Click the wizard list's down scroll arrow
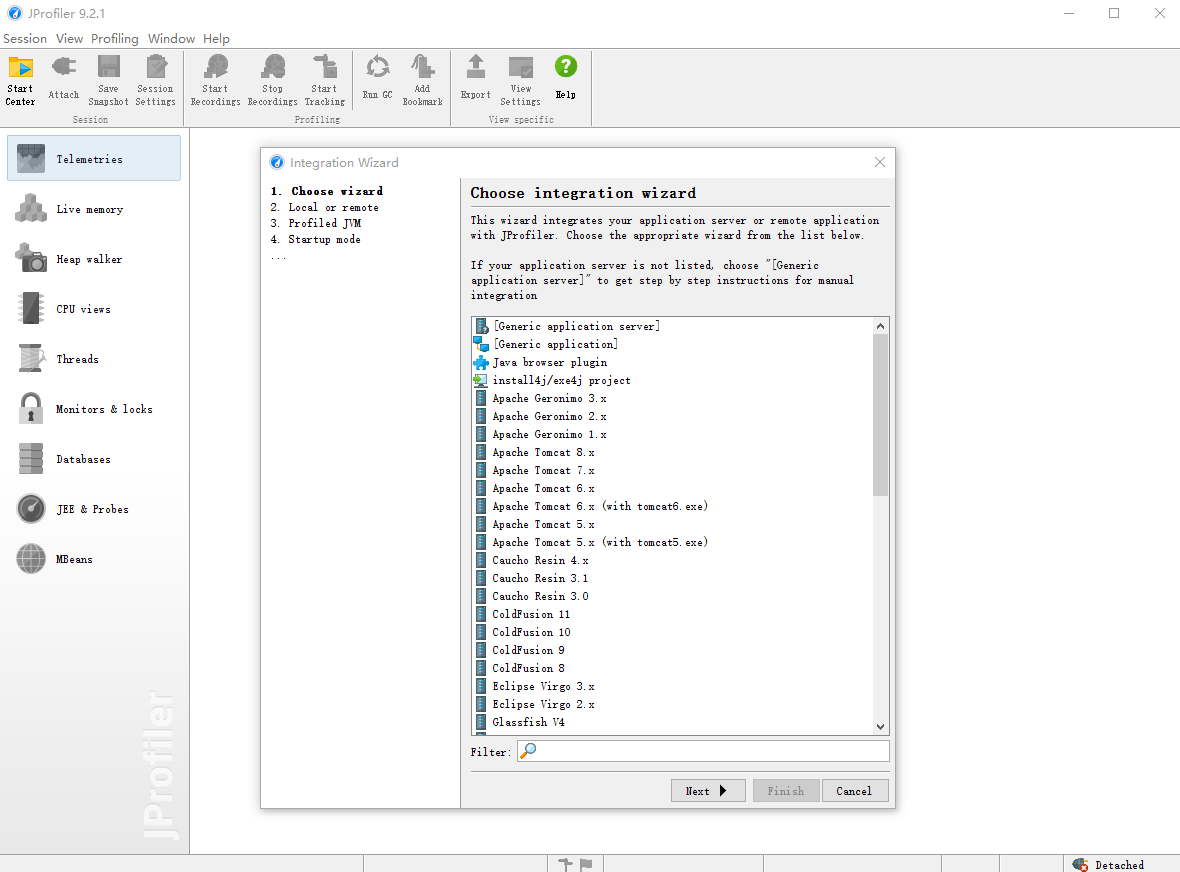 coord(880,727)
